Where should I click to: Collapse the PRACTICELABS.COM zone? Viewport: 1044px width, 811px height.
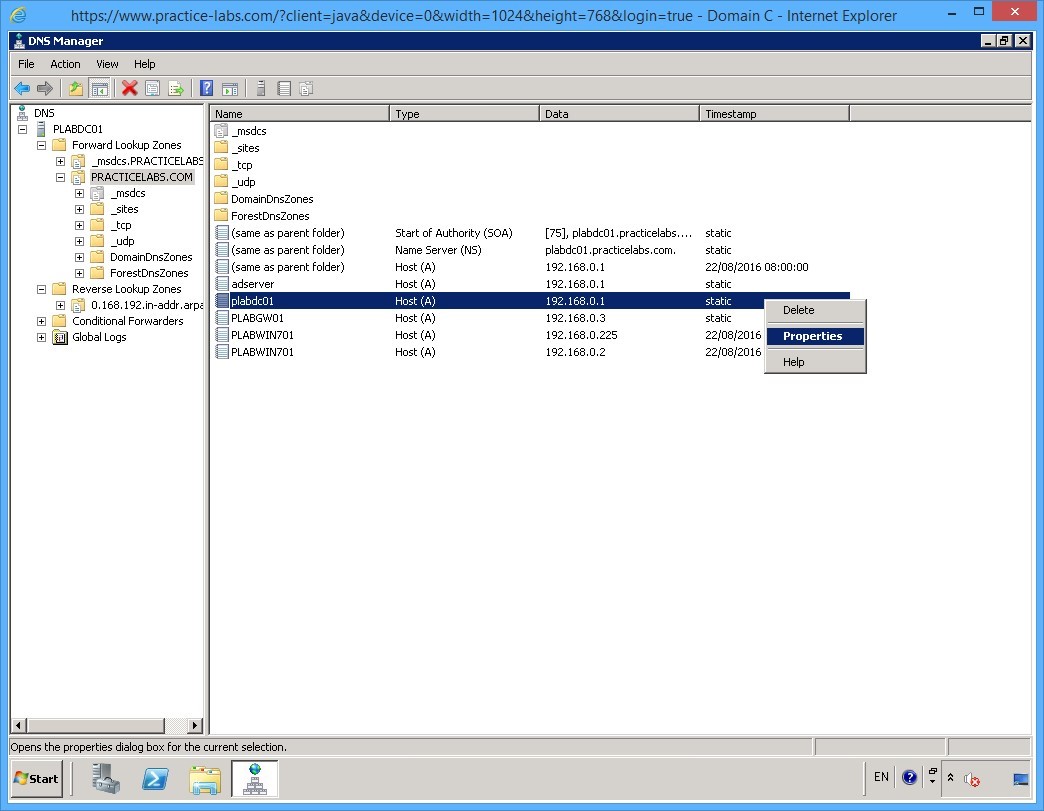point(60,177)
